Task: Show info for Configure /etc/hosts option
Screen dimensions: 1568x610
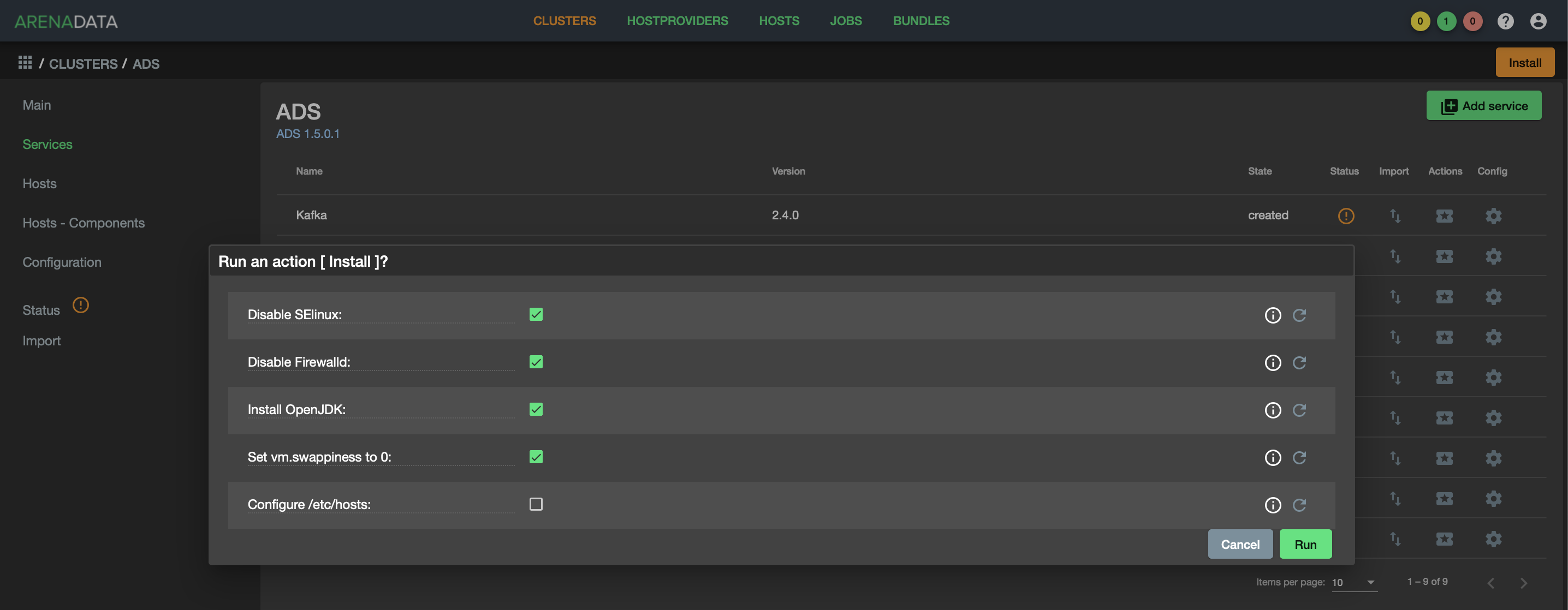Action: pos(1273,505)
